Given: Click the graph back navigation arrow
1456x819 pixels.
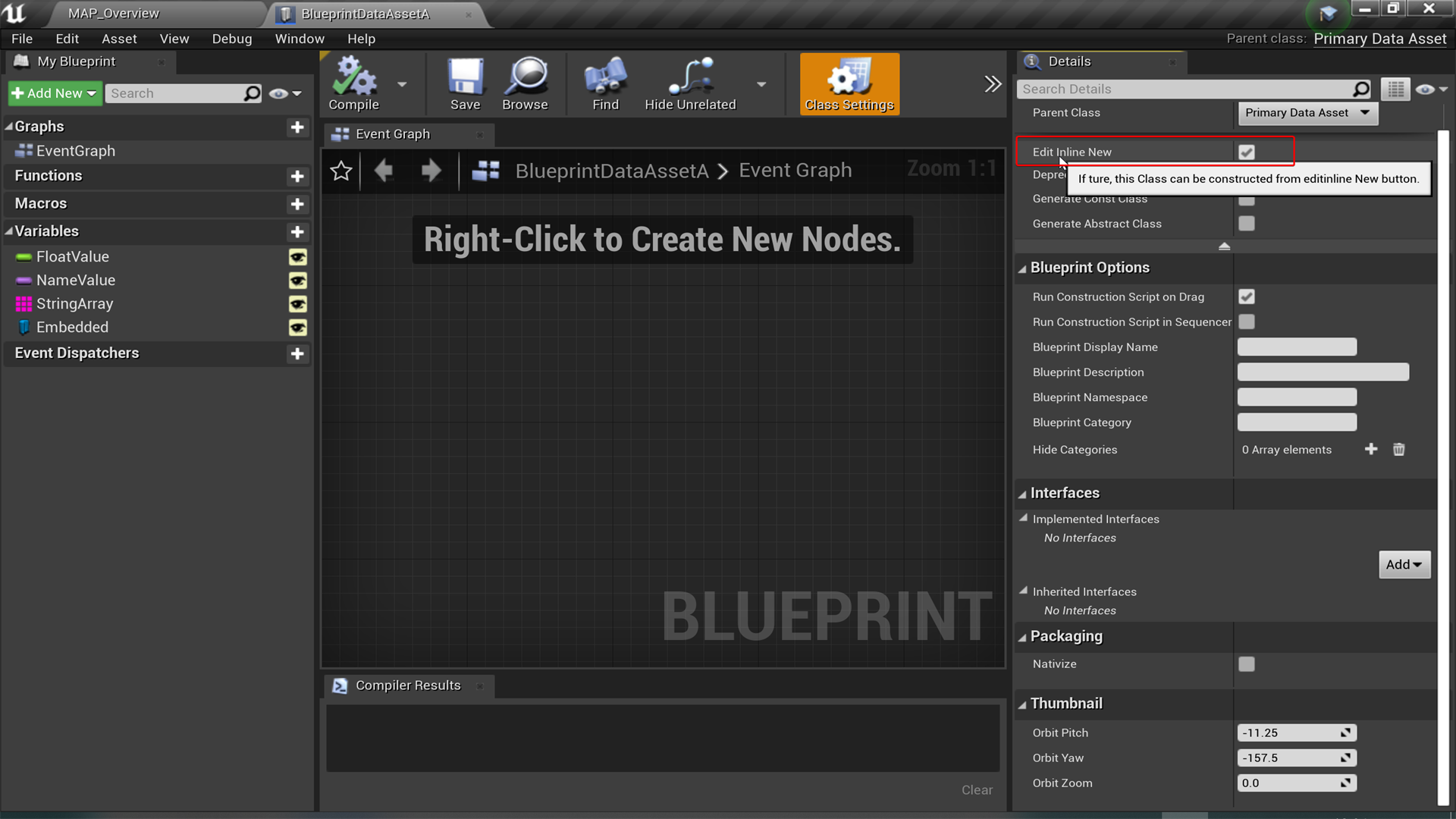Looking at the screenshot, I should 384,171.
